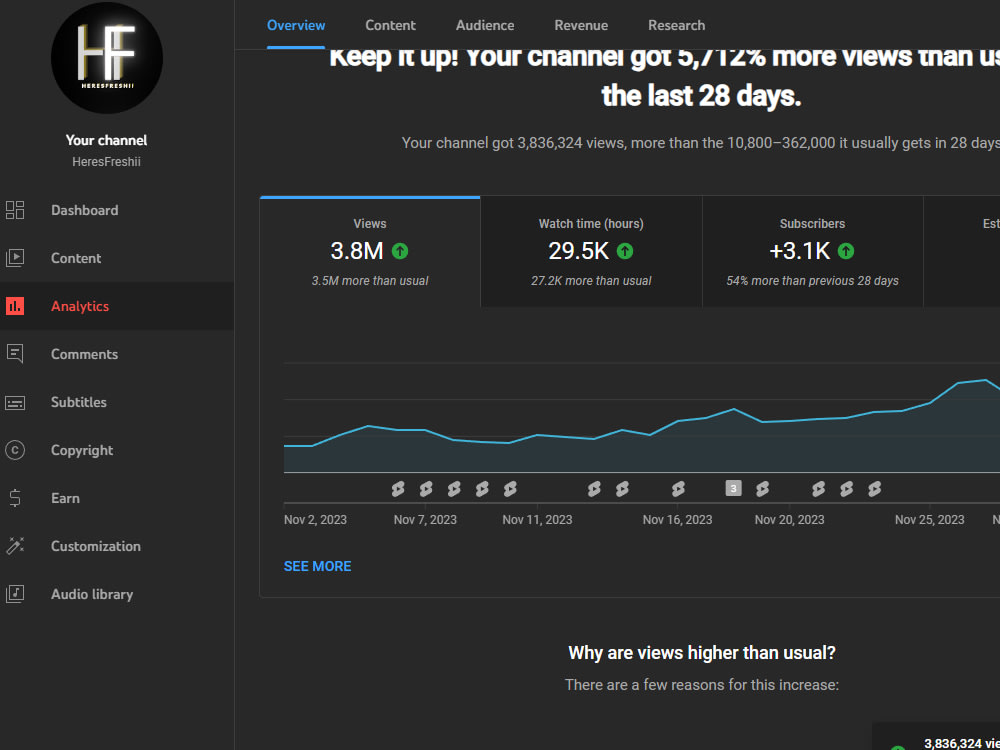1000x750 pixels.
Task: Click the gray '3' video-count marker under the chart
Action: coord(733,489)
